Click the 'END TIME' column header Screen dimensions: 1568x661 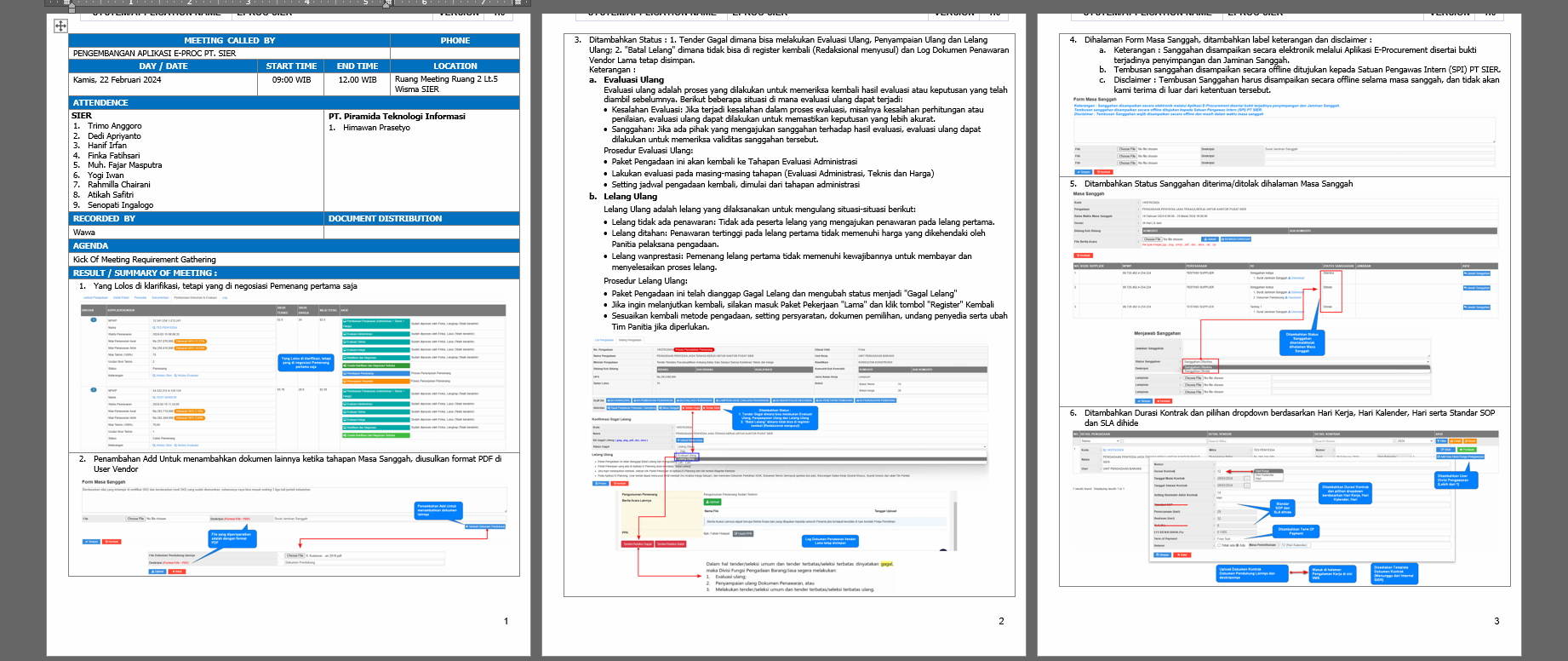[358, 66]
